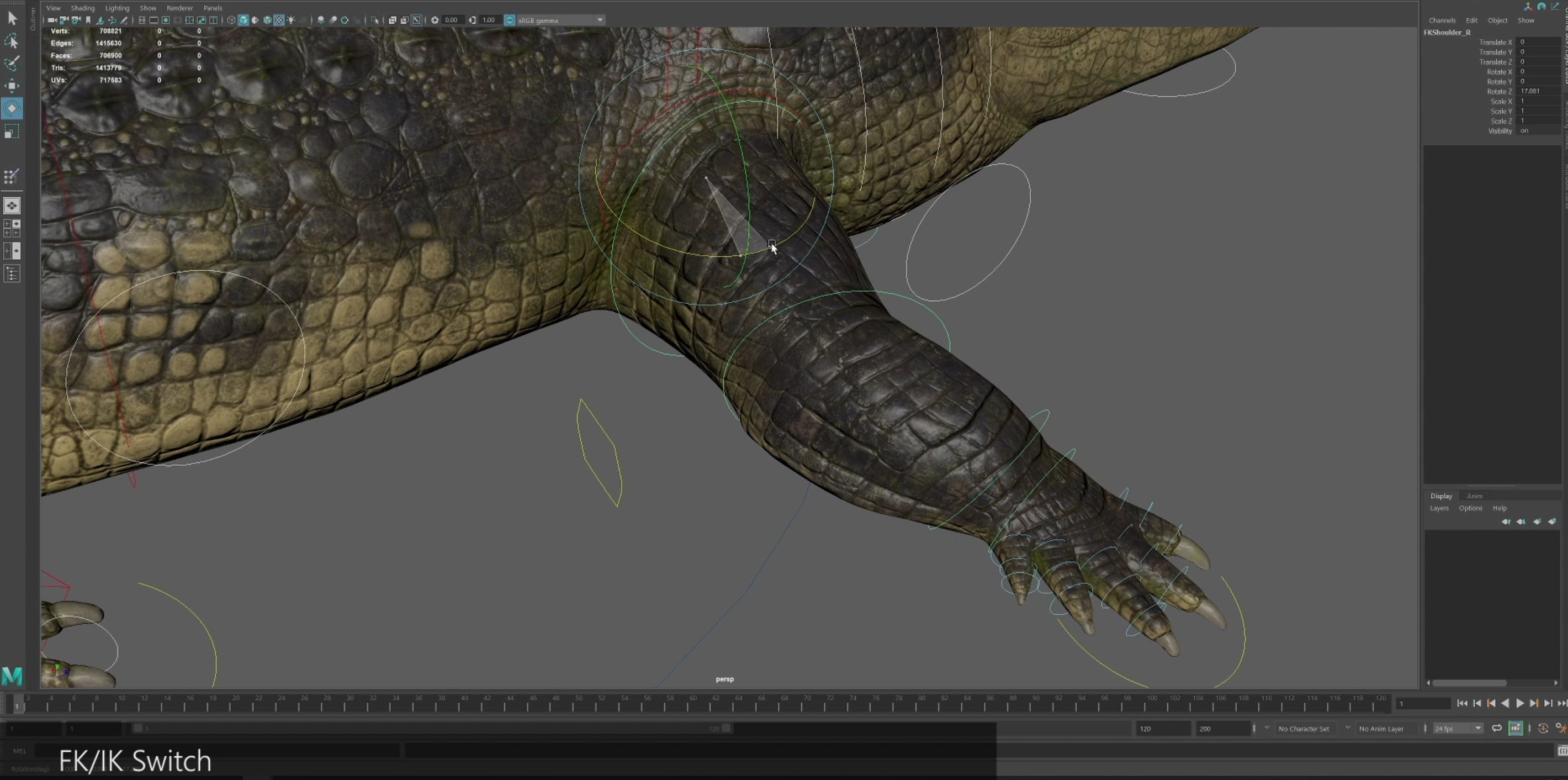Open animation preferences running-man icon
1568x780 pixels.
(1561, 728)
